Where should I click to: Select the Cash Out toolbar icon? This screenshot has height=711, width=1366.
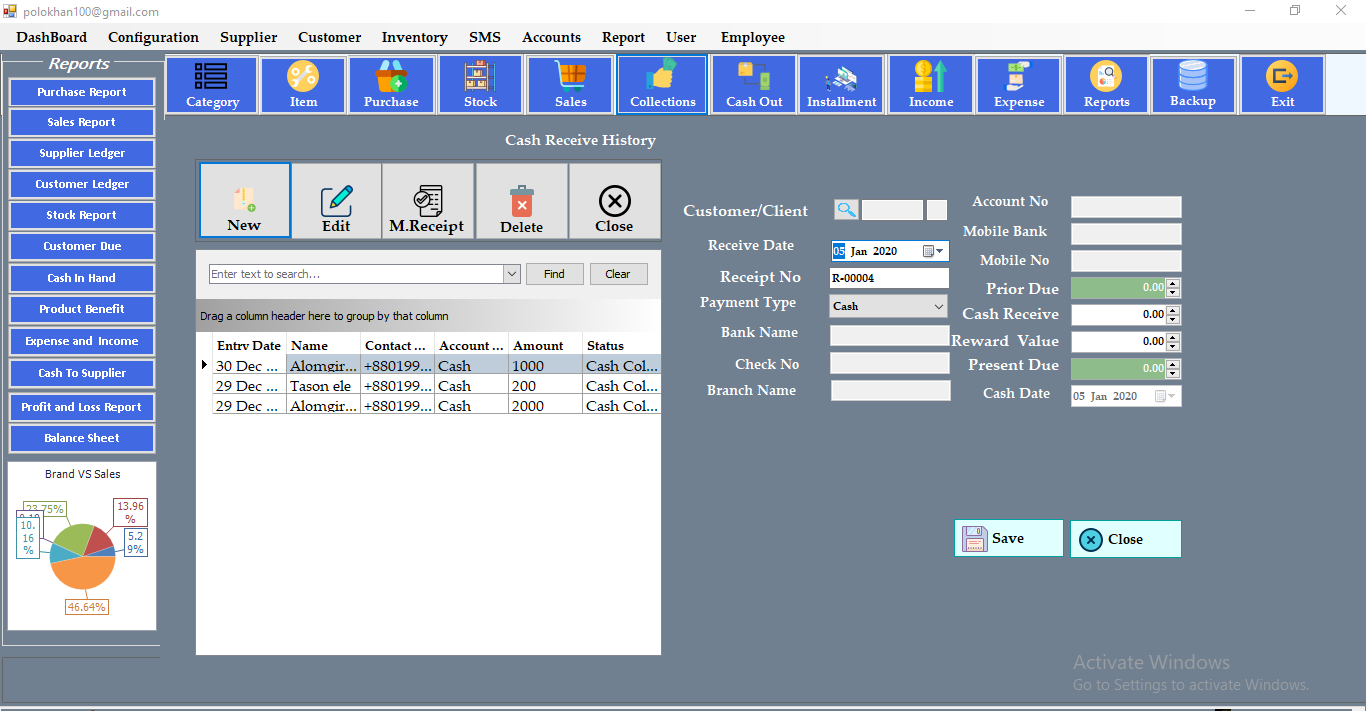point(753,84)
